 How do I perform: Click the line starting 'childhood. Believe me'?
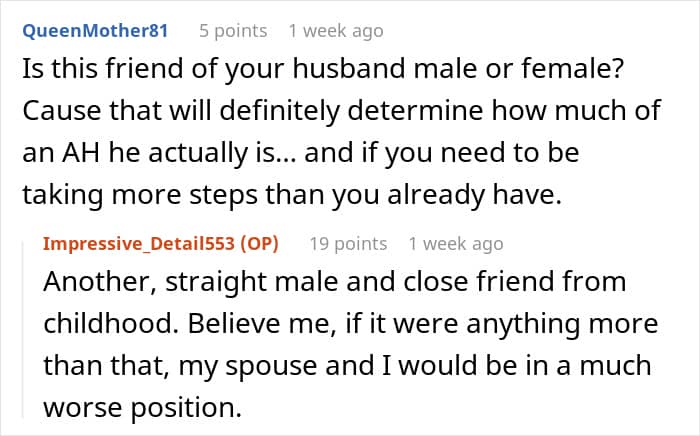pyautogui.click(x=351, y=324)
